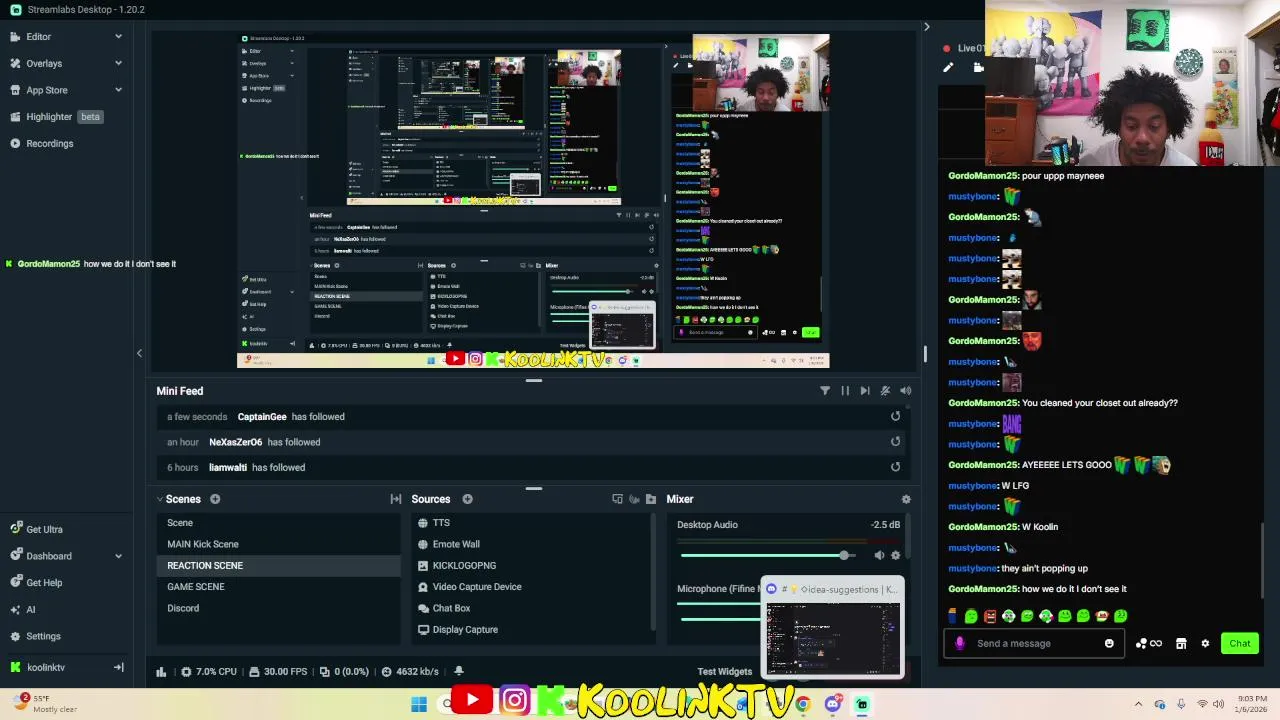Open the Overlays menu item
This screenshot has width=1280, height=720.
[x=44, y=63]
